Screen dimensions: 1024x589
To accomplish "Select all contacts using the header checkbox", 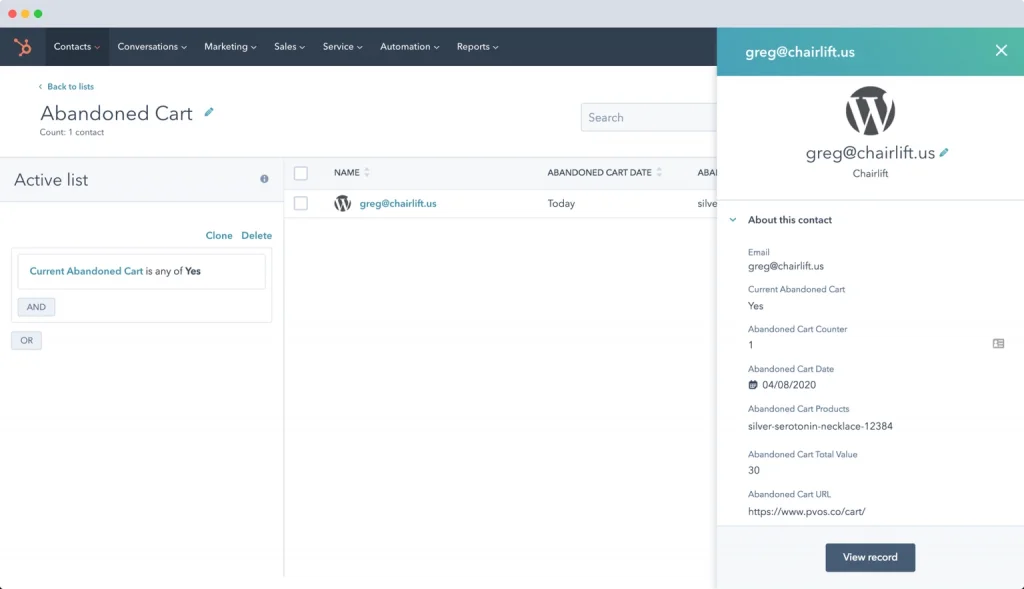I will pyautogui.click(x=301, y=172).
